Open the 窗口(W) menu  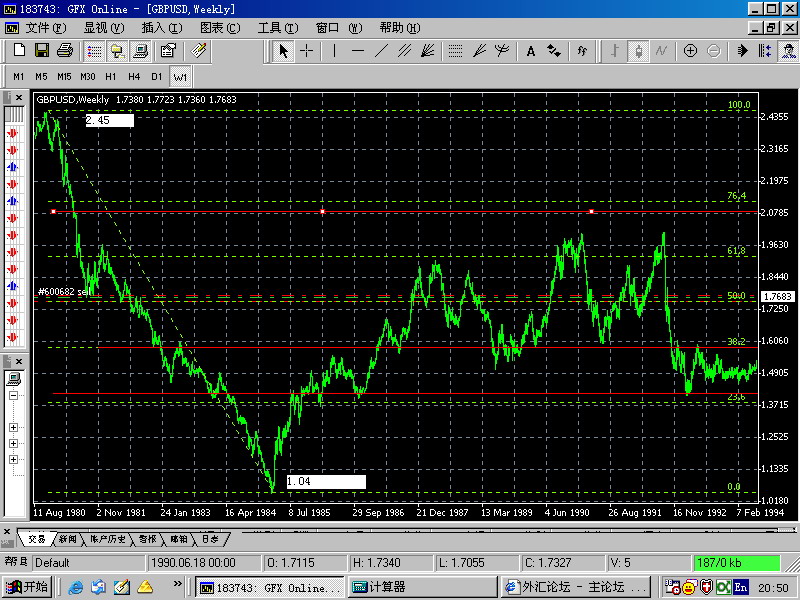click(x=339, y=28)
